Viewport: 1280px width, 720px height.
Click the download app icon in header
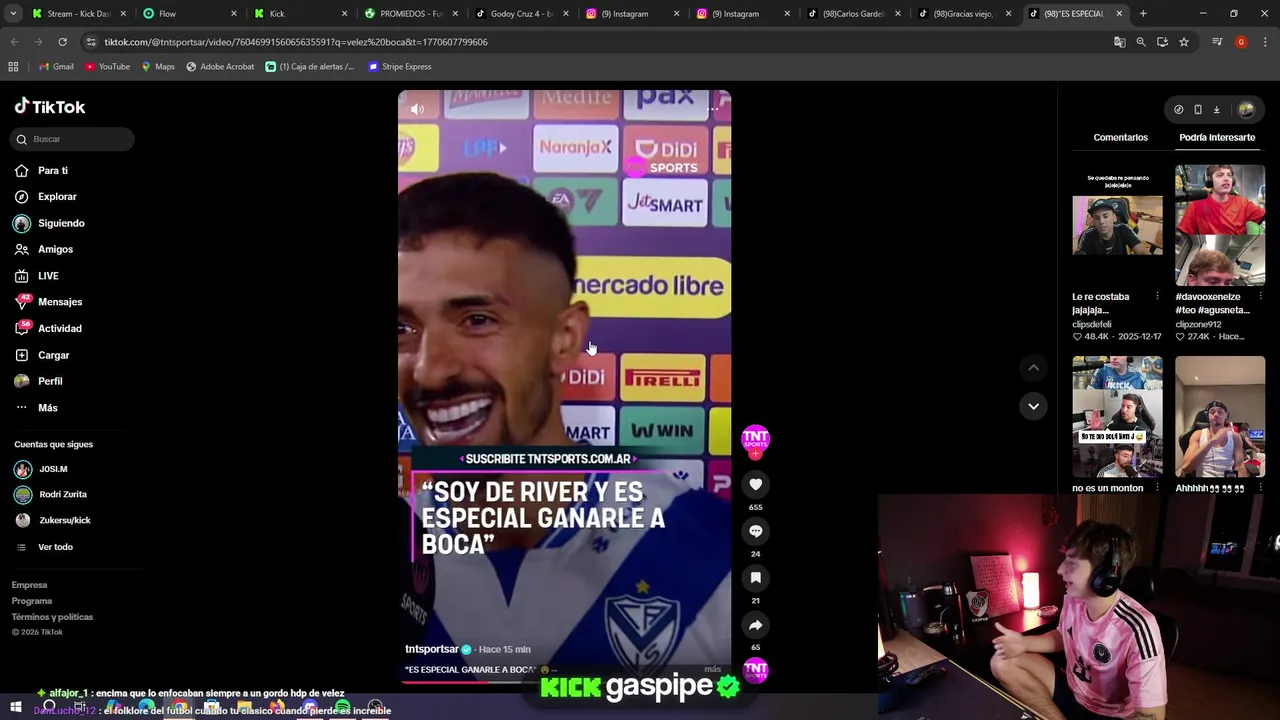(1216, 109)
